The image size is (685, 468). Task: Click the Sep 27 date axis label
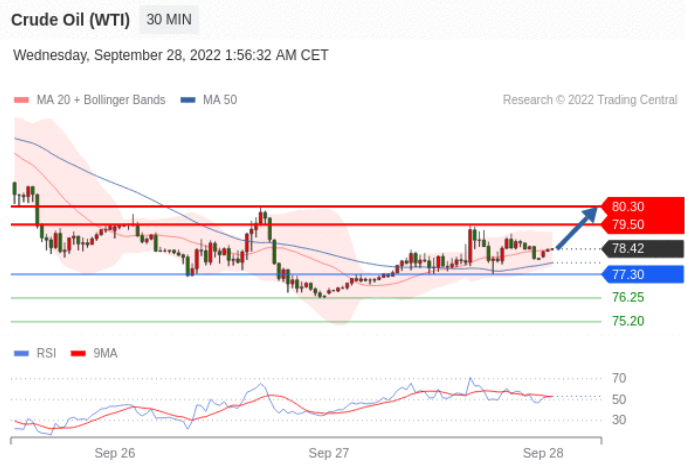point(329,453)
